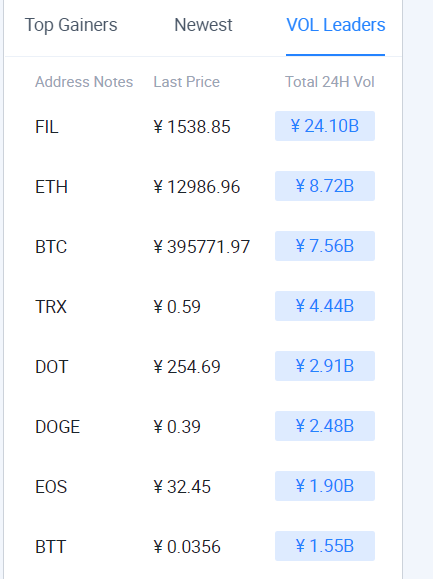433x579 pixels.
Task: Click the ¥ 24.10B volume badge
Action: 325,126
